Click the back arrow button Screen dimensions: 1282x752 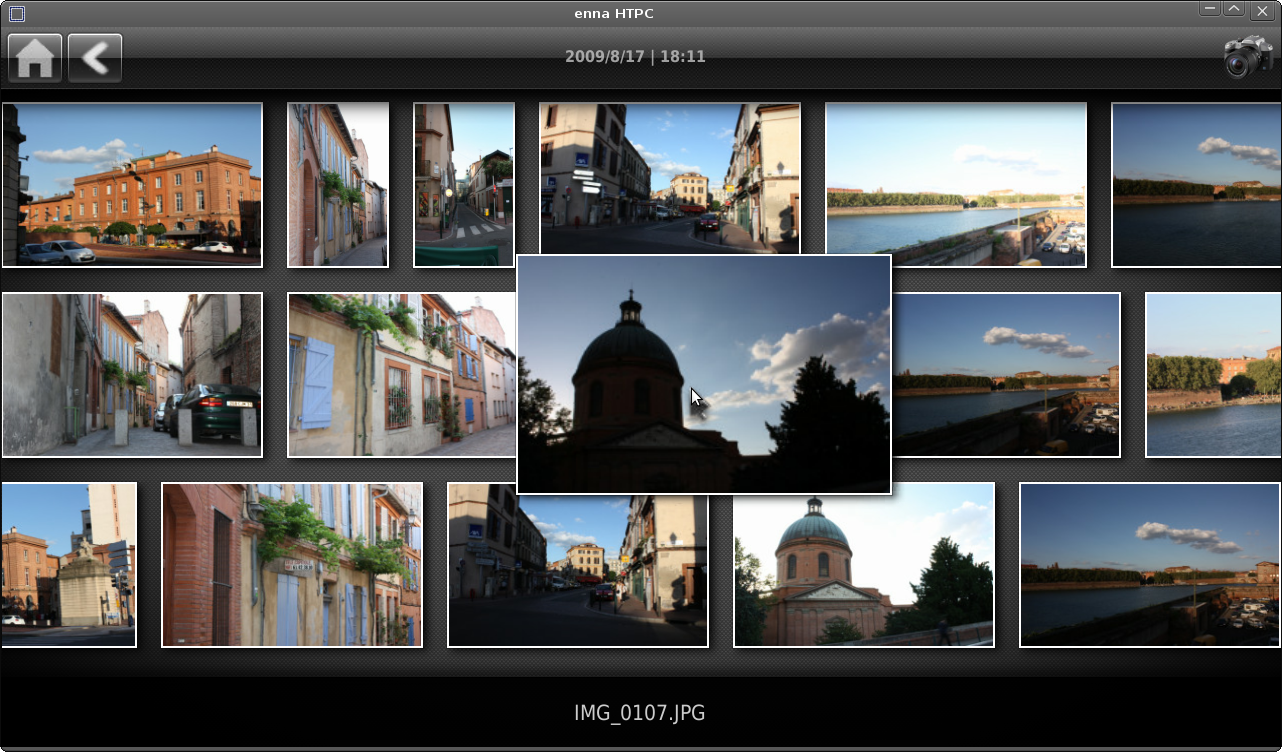(95, 58)
